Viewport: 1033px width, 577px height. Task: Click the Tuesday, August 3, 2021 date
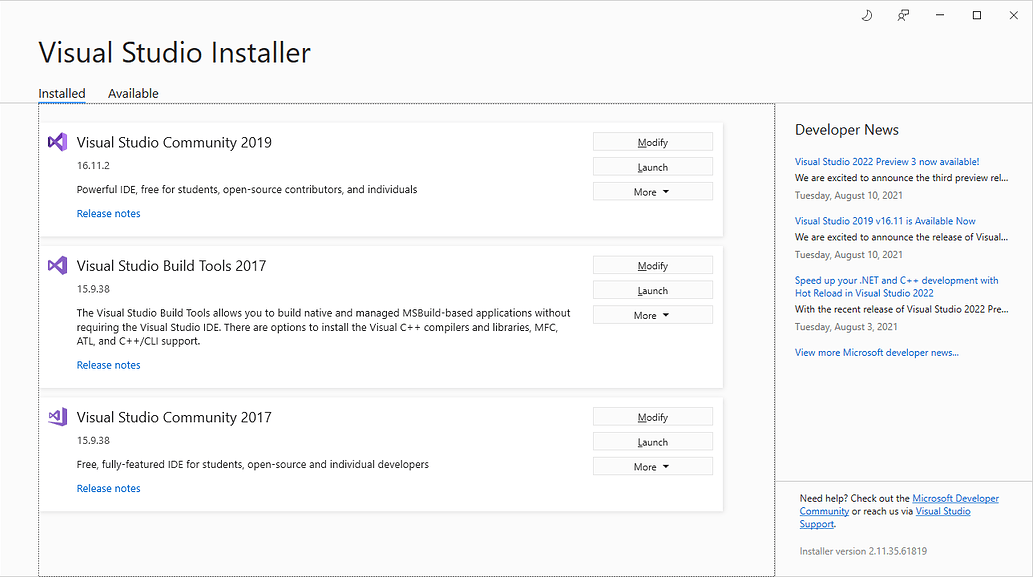tap(846, 327)
